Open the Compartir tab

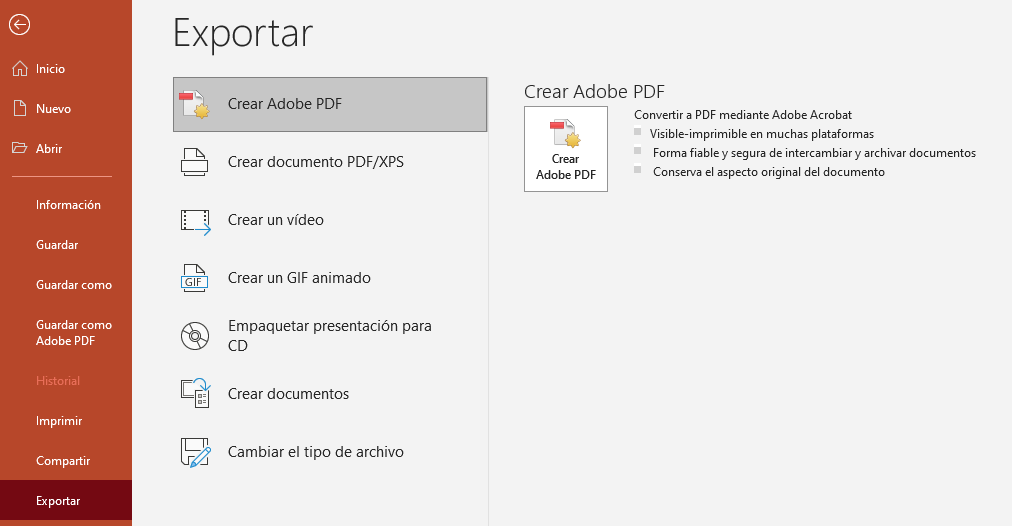(x=63, y=461)
